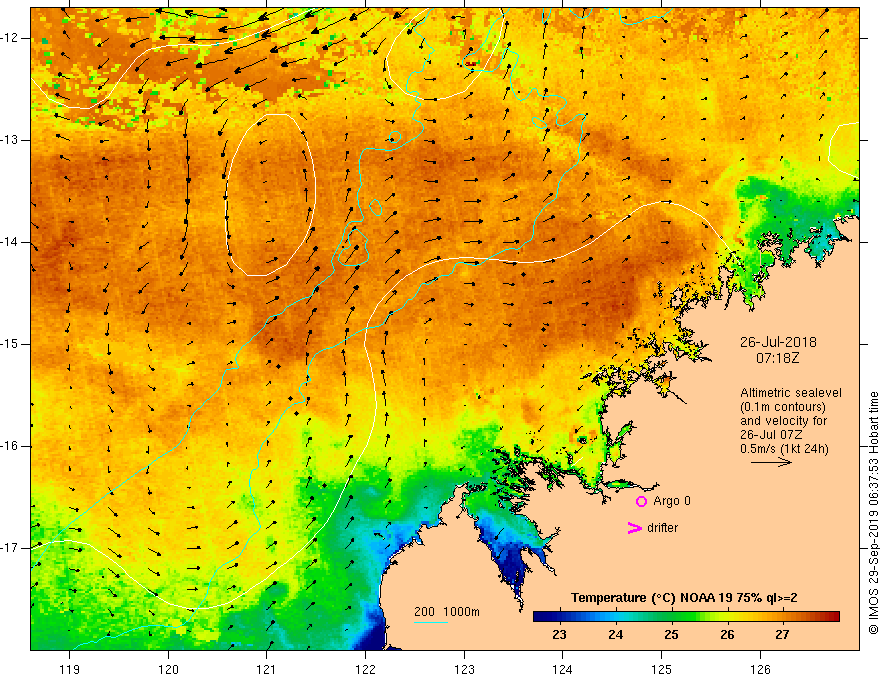The image size is (880, 680).
Task: Select the time text 07:18Z
Action: [777, 357]
